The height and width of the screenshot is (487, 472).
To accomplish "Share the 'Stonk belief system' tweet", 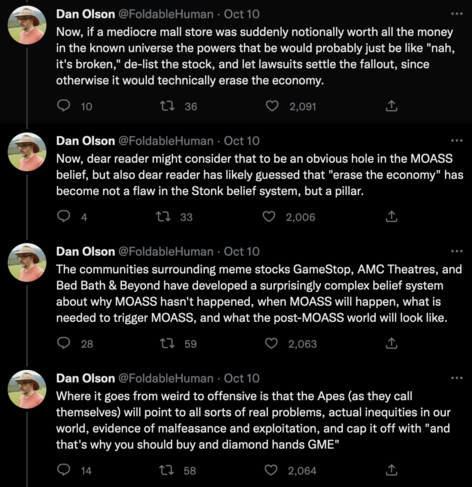I will point(391,216).
